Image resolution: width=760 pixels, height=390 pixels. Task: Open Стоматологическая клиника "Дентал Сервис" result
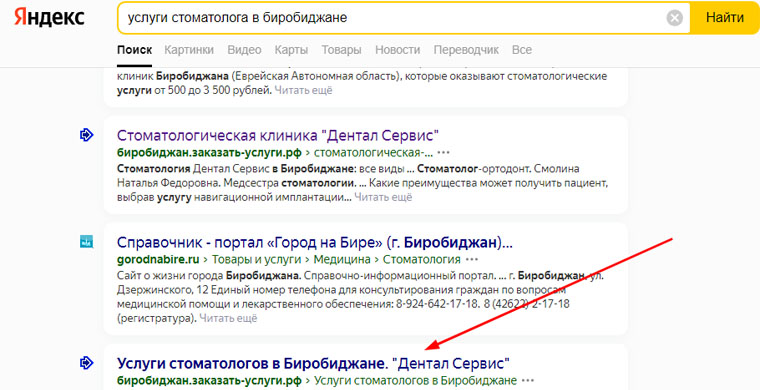tap(278, 135)
